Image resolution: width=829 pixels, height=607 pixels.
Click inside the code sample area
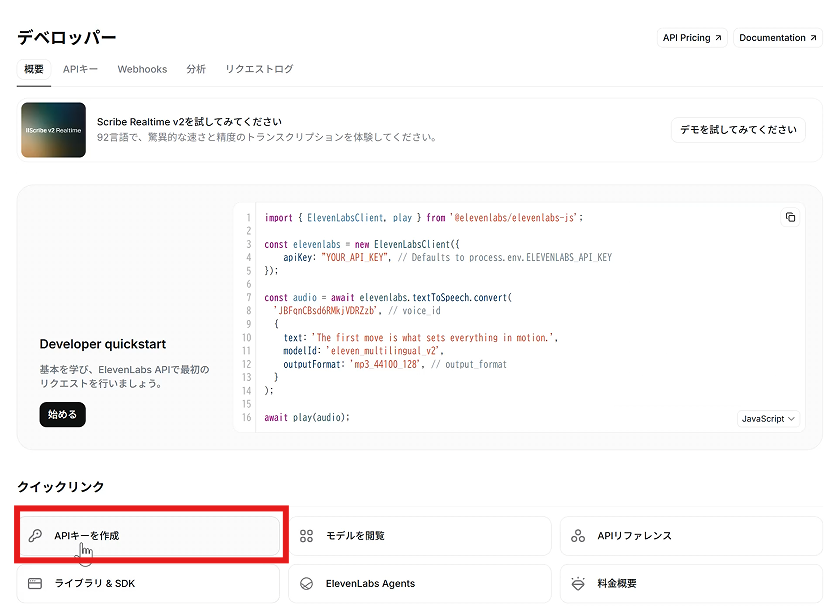tap(500, 320)
